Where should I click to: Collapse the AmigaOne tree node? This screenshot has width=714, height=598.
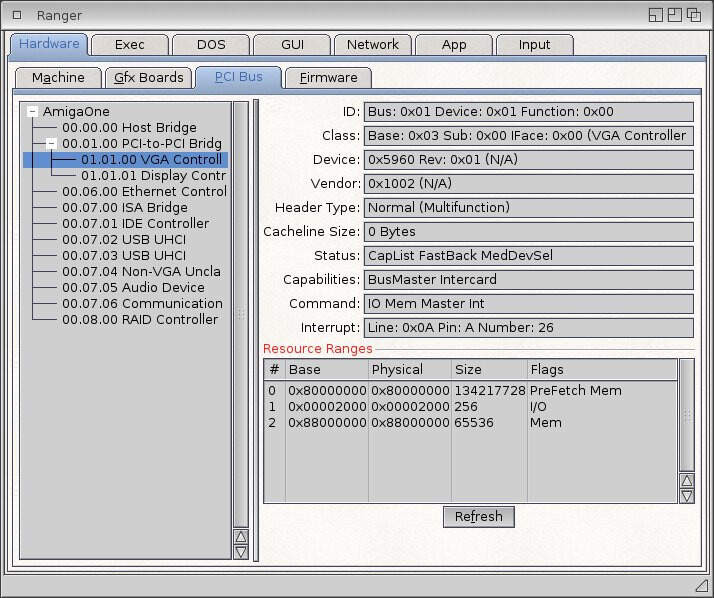click(x=33, y=112)
